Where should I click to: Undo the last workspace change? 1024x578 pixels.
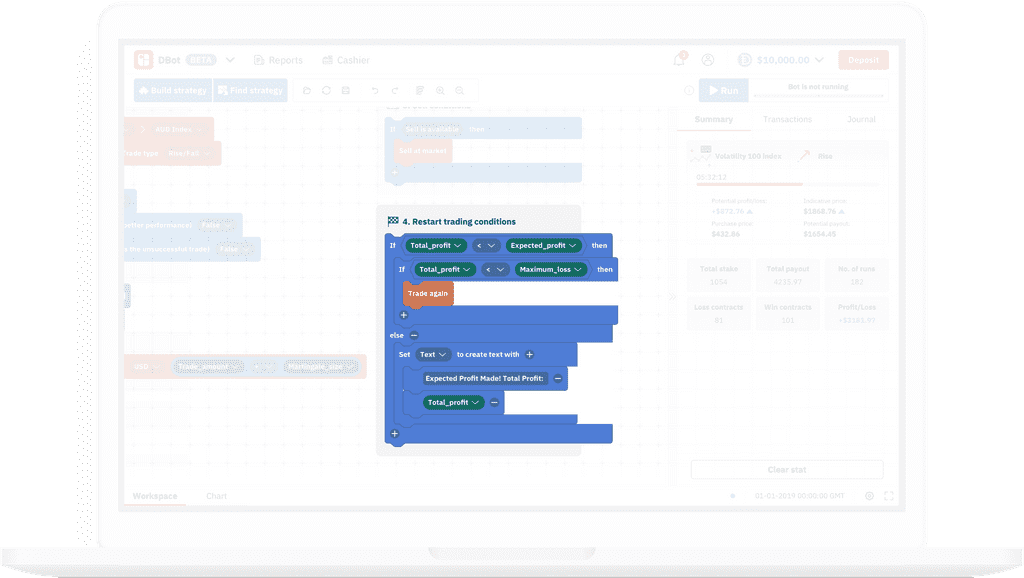pyautogui.click(x=375, y=90)
